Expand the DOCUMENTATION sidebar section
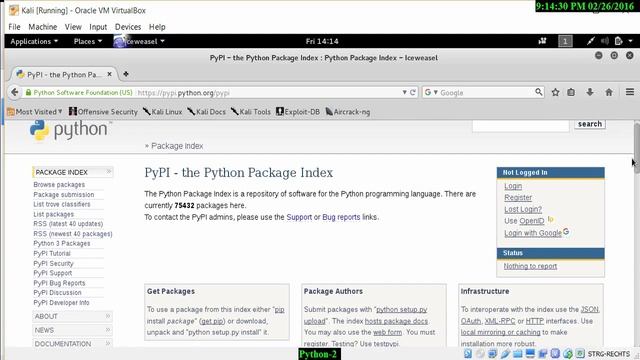 (72, 344)
